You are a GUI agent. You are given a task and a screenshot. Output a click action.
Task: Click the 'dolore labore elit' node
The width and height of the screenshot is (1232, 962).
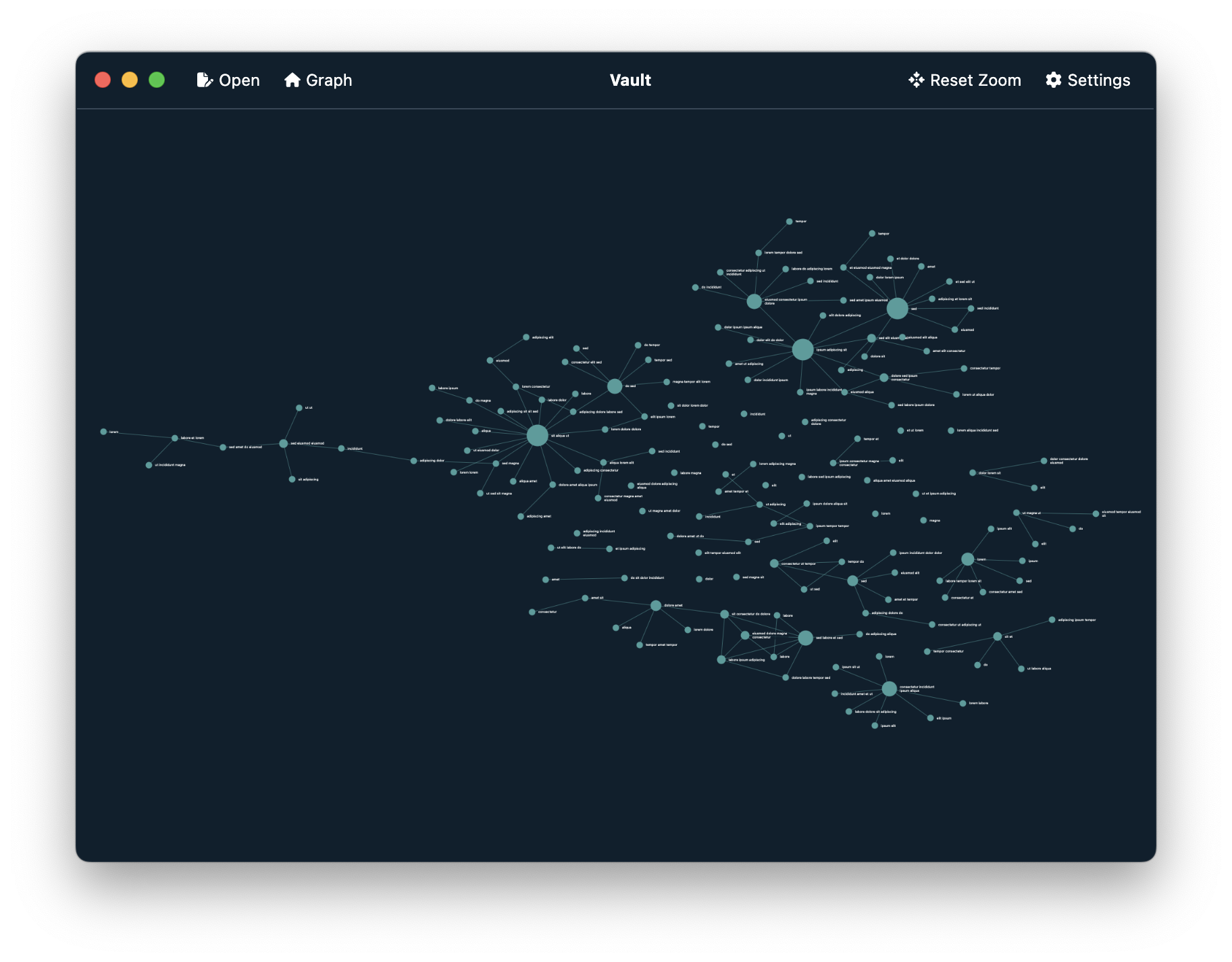[x=440, y=420]
